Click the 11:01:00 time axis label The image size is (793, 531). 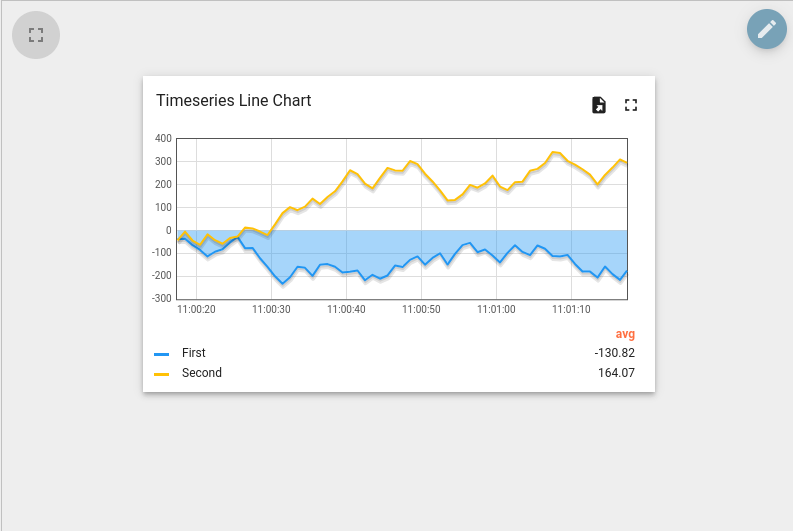496,309
